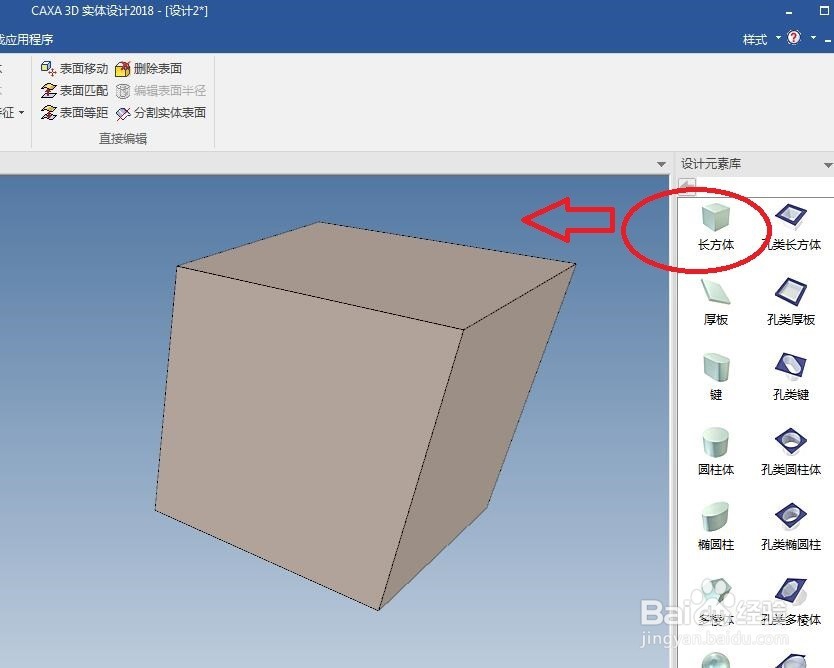
Task: Choose the 孔类多棱体 hole prism element
Action: [x=791, y=602]
